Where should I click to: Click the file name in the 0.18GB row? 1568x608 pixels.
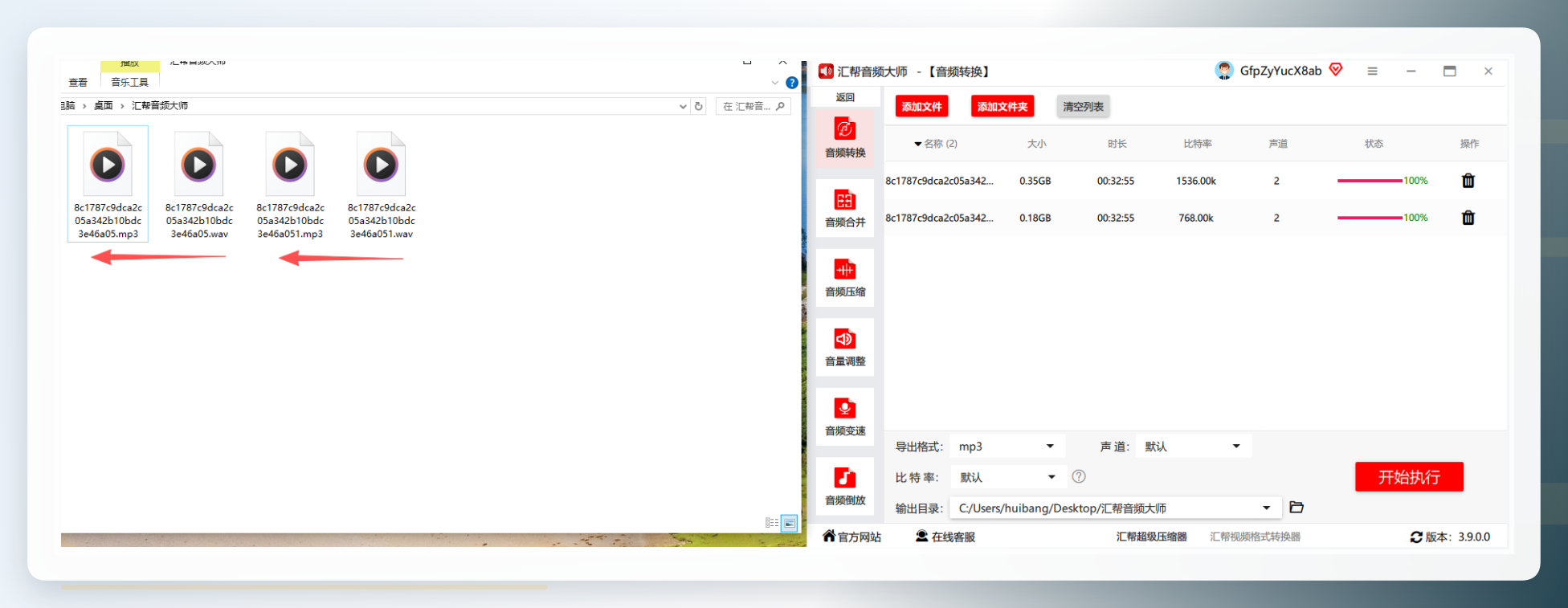[939, 218]
